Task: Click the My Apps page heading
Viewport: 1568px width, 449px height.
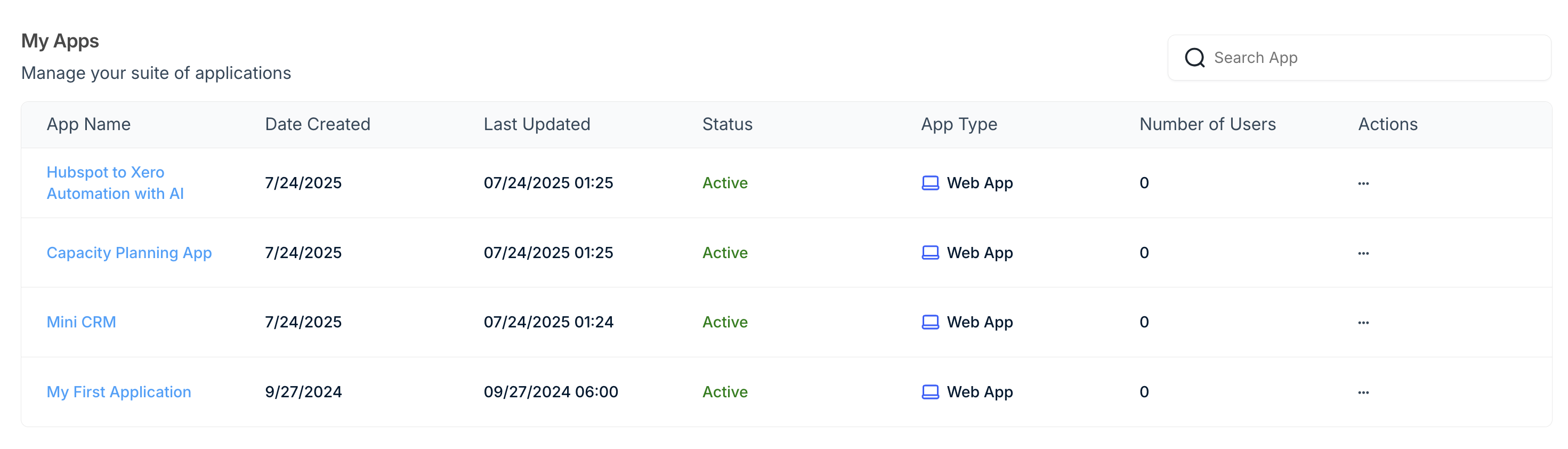Action: click(60, 42)
